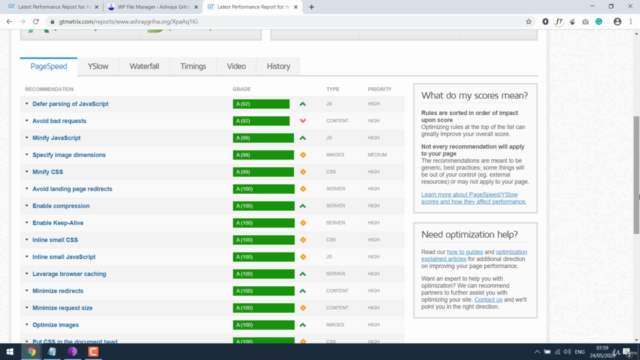This screenshot has width=640, height=360.
Task: Click the page vertical scrollbar
Action: [636, 175]
